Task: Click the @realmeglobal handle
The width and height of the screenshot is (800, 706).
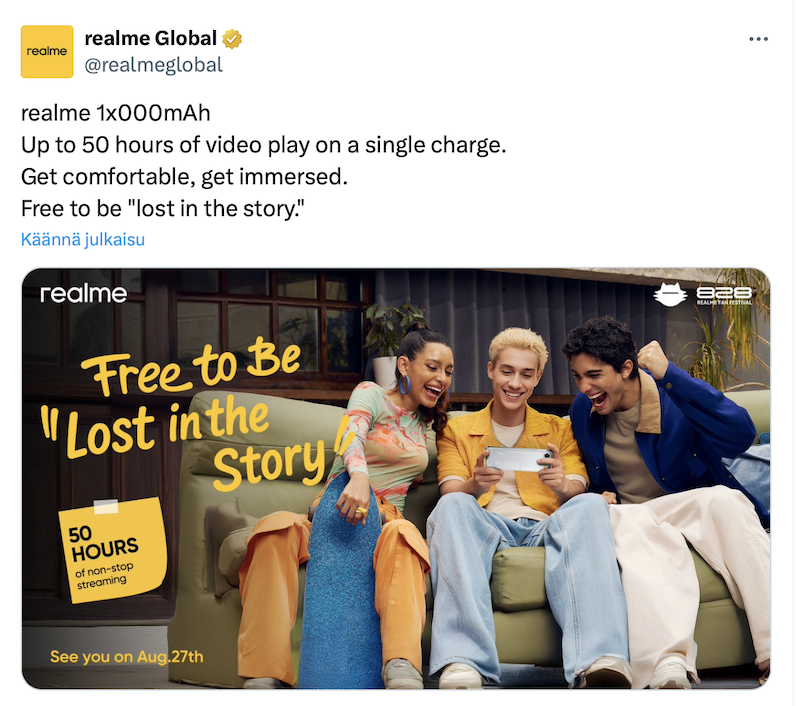Action: point(154,65)
